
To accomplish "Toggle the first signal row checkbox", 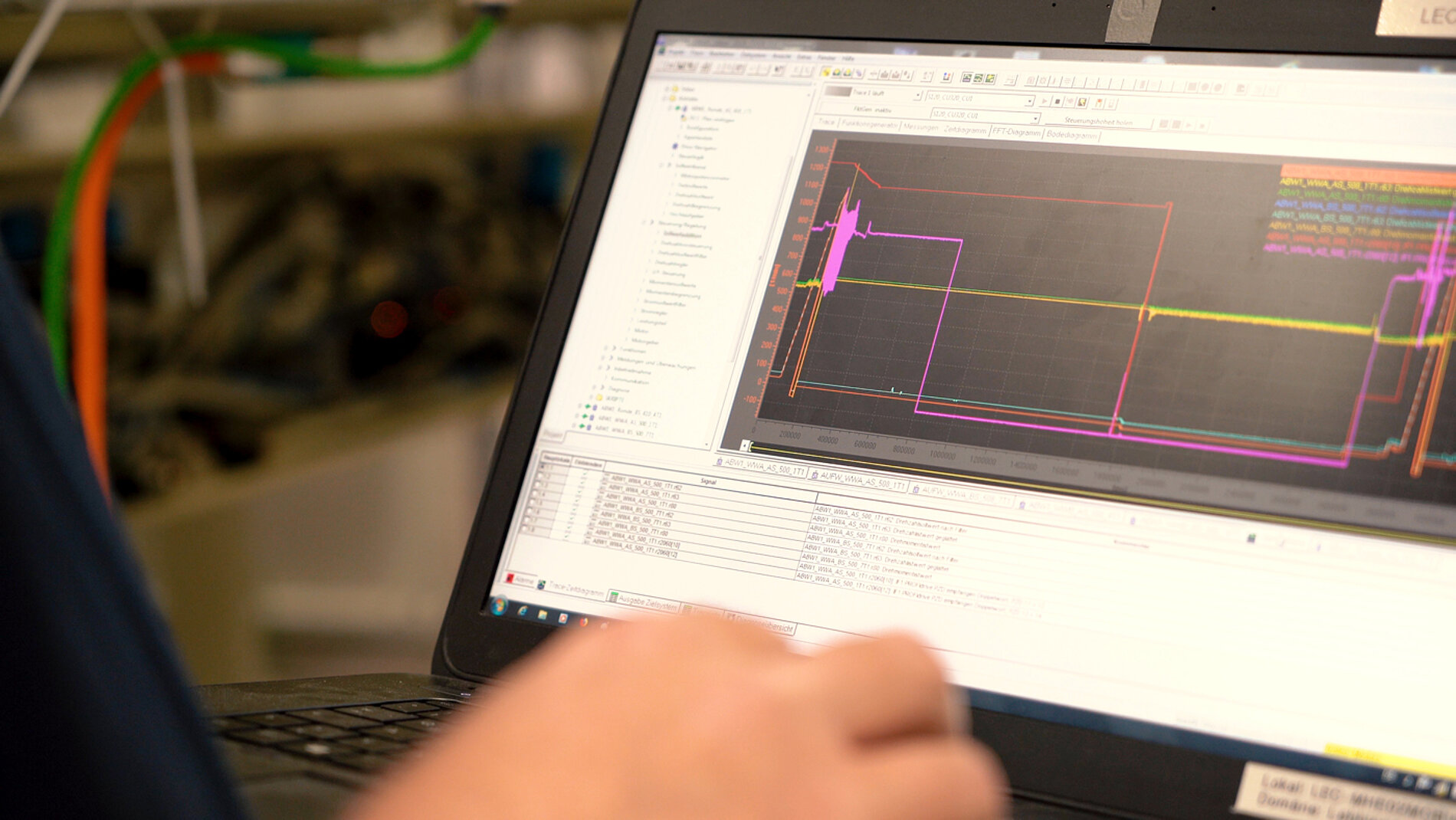I will pyautogui.click(x=543, y=467).
